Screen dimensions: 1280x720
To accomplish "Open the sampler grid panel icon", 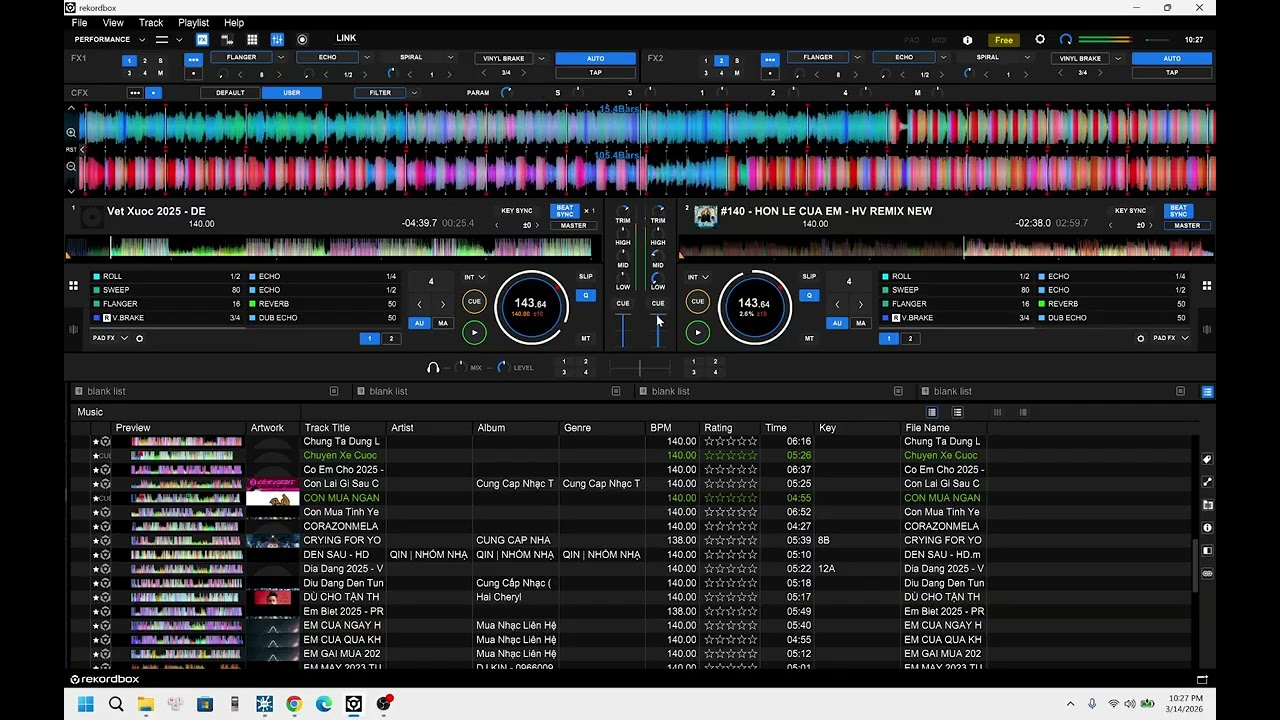I will (x=252, y=40).
